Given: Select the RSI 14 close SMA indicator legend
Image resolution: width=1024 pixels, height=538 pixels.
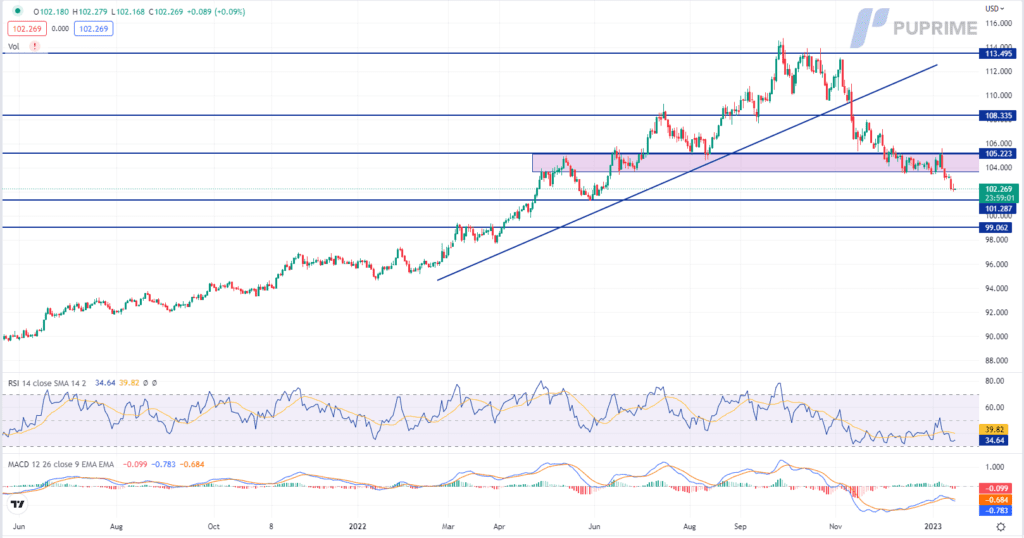Looking at the screenshot, I should 47,383.
